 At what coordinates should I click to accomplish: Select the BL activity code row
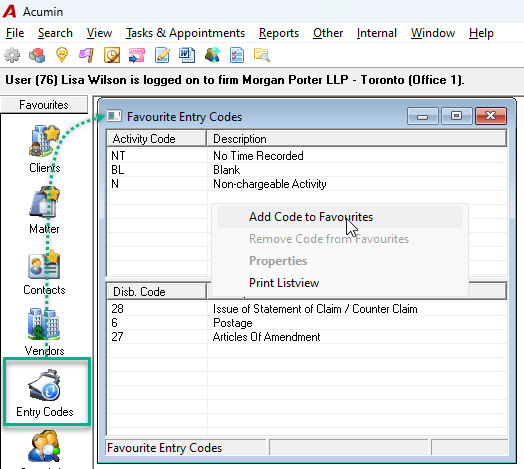pyautogui.click(x=307, y=170)
